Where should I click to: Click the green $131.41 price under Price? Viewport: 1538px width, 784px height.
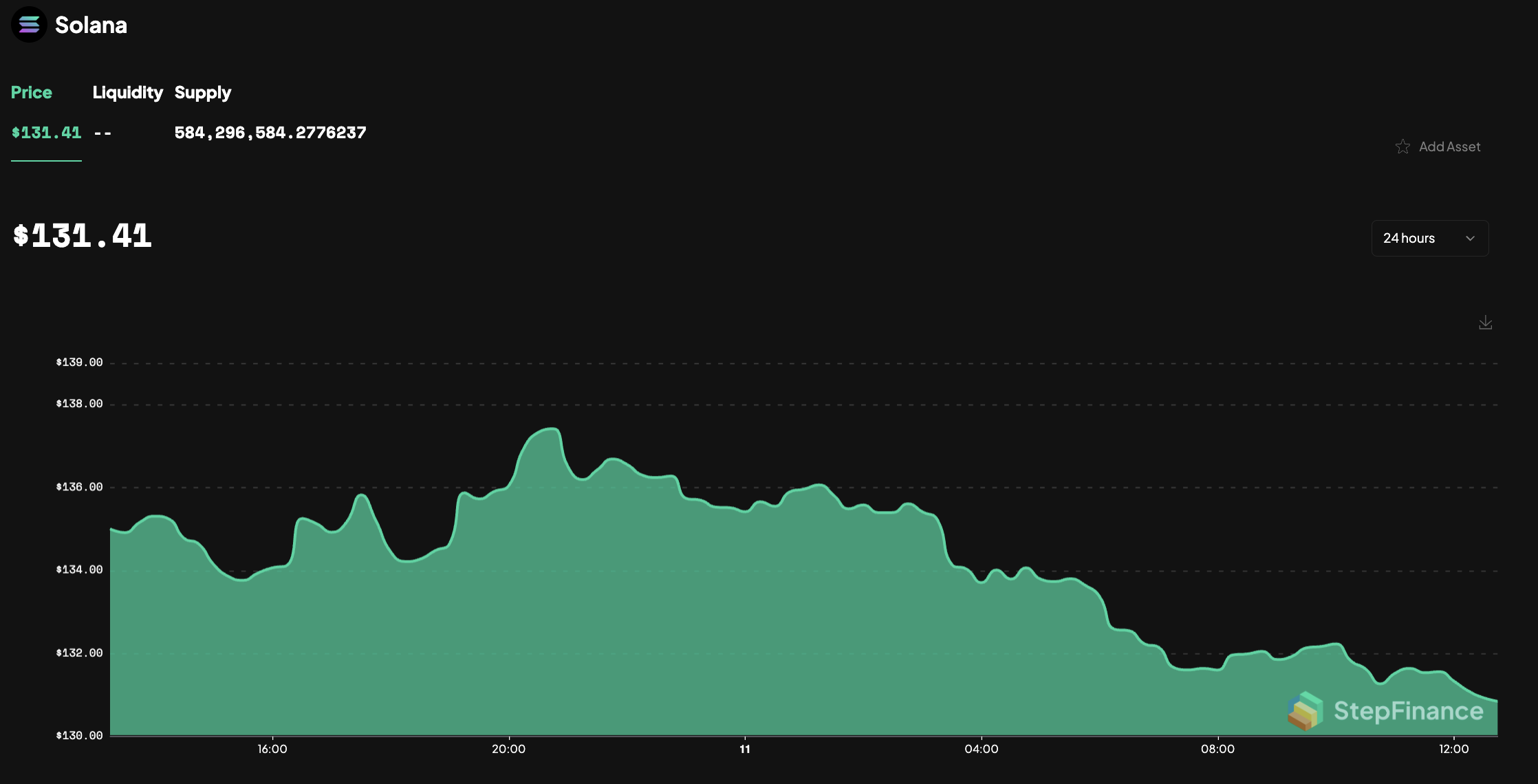(46, 133)
